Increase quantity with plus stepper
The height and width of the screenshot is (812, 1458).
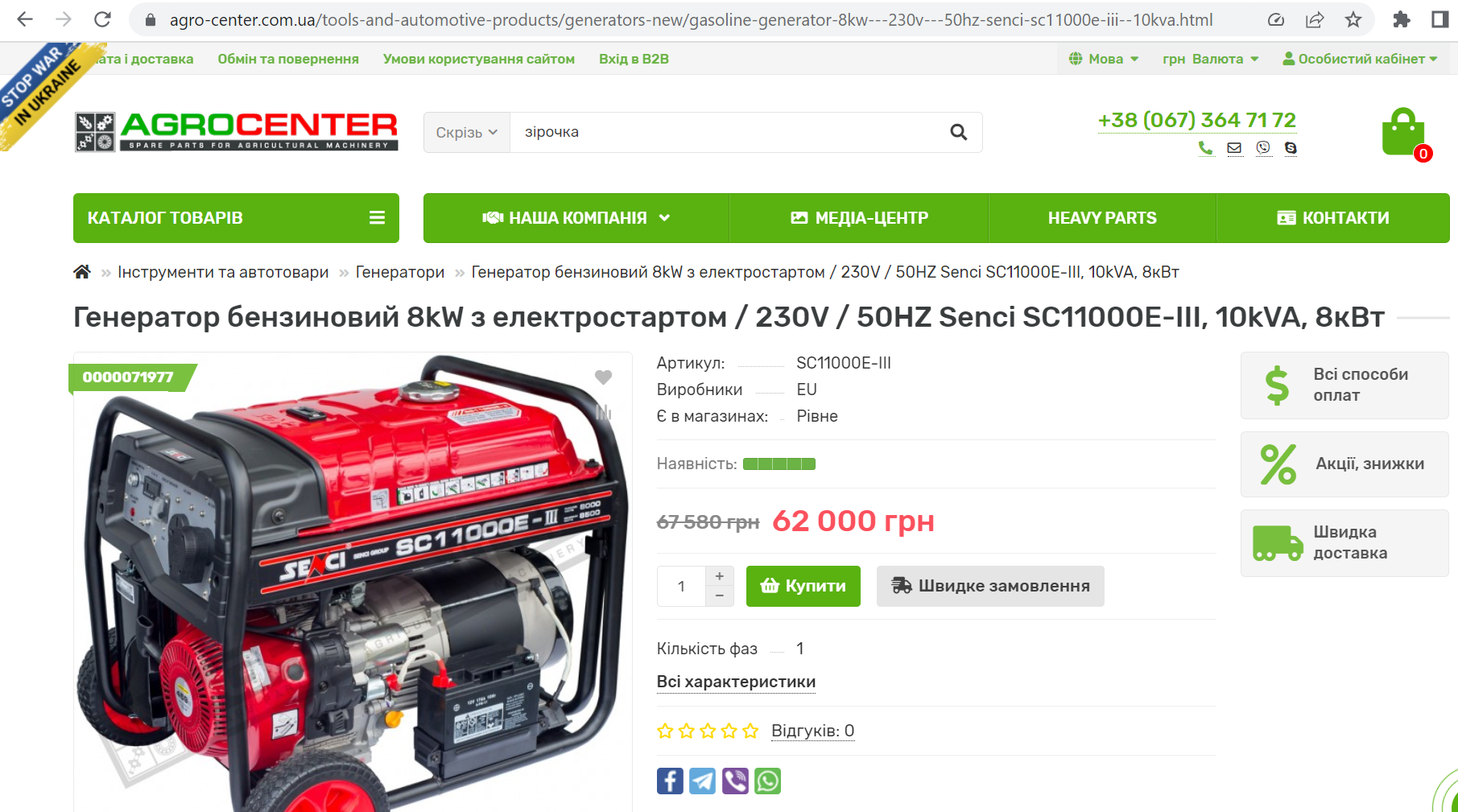pyautogui.click(x=719, y=576)
